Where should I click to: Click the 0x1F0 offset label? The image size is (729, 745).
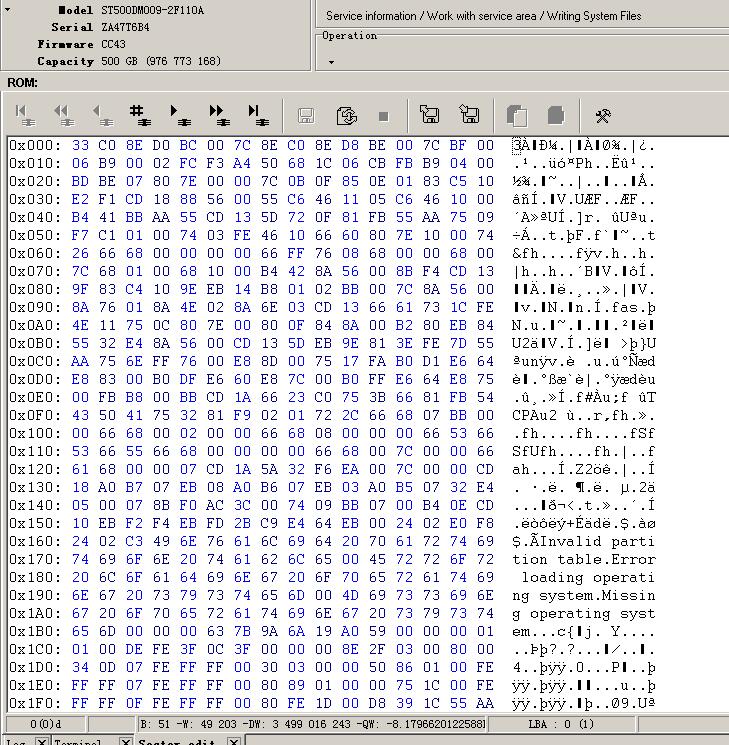pyautogui.click(x=35, y=703)
